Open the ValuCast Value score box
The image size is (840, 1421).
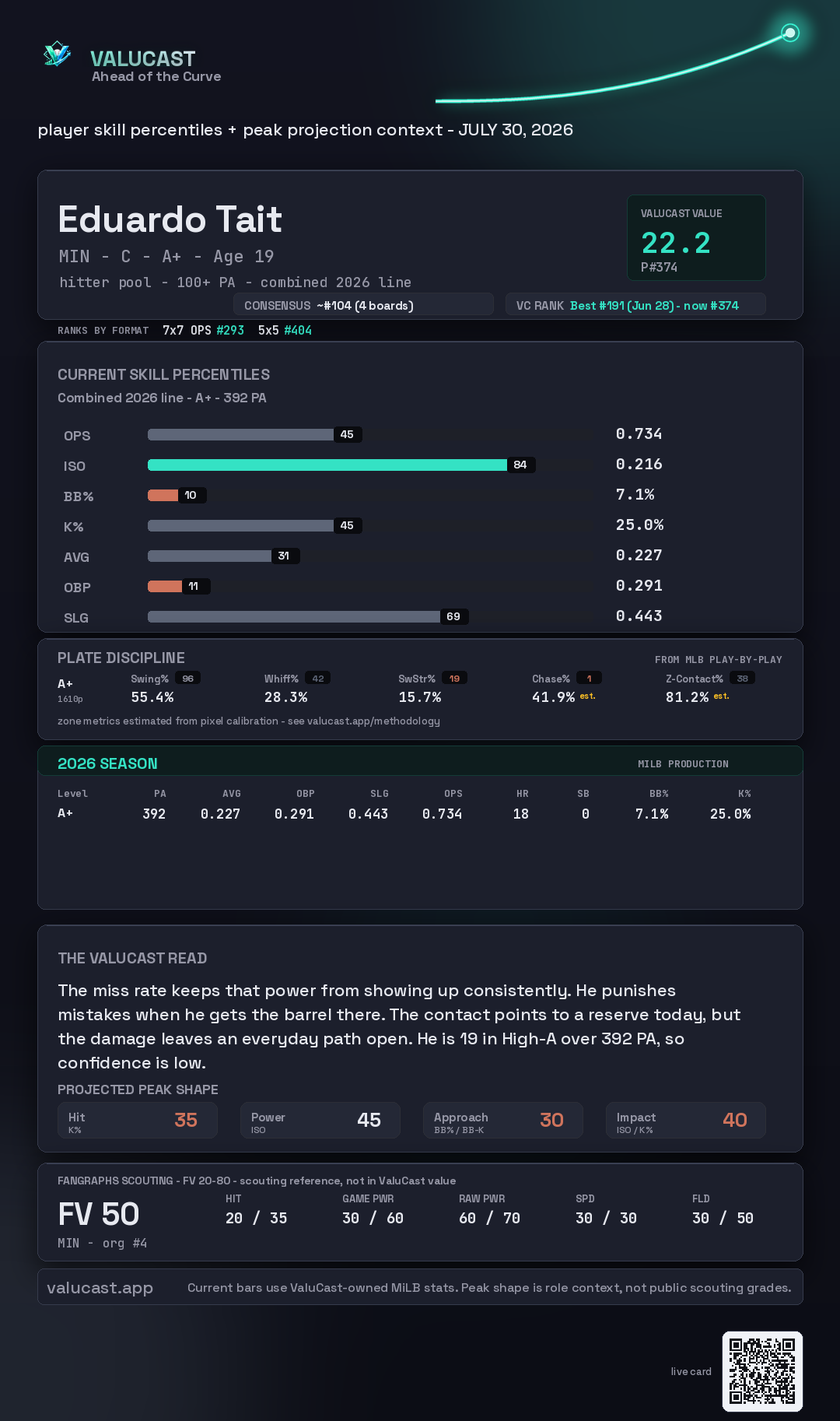tap(696, 237)
